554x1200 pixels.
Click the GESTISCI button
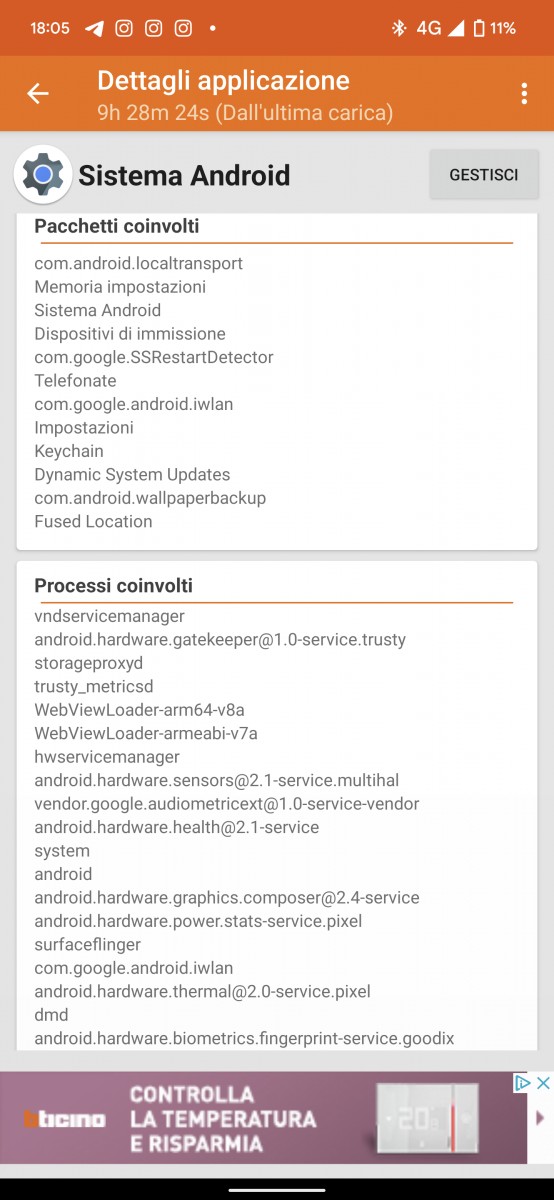[484, 175]
